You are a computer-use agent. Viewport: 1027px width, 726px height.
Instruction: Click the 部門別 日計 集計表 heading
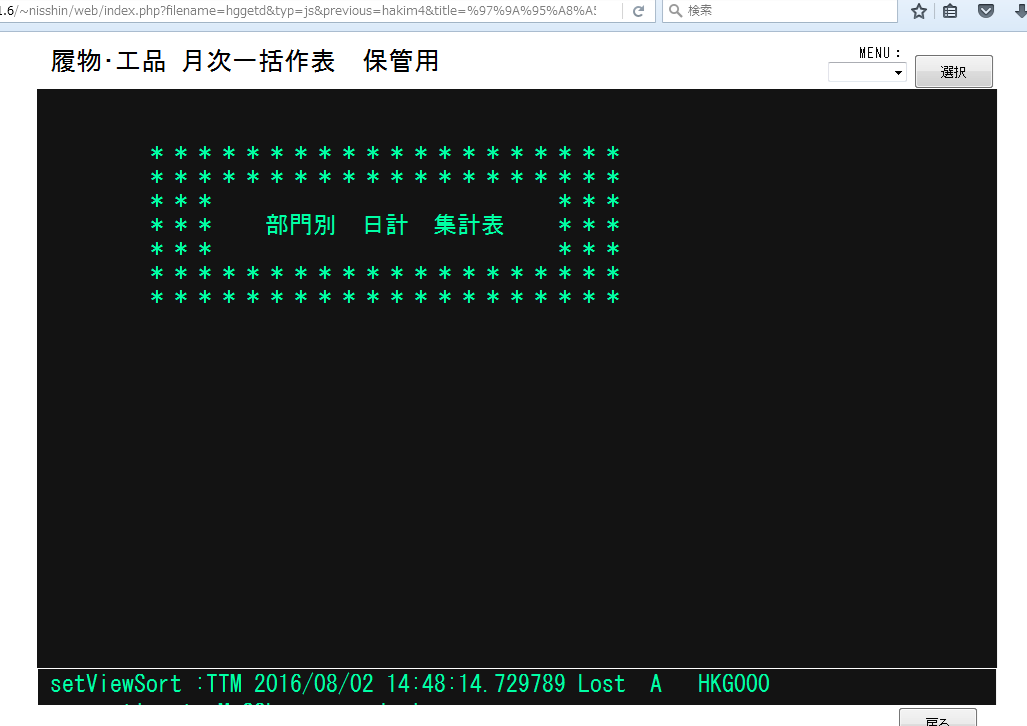point(385,226)
